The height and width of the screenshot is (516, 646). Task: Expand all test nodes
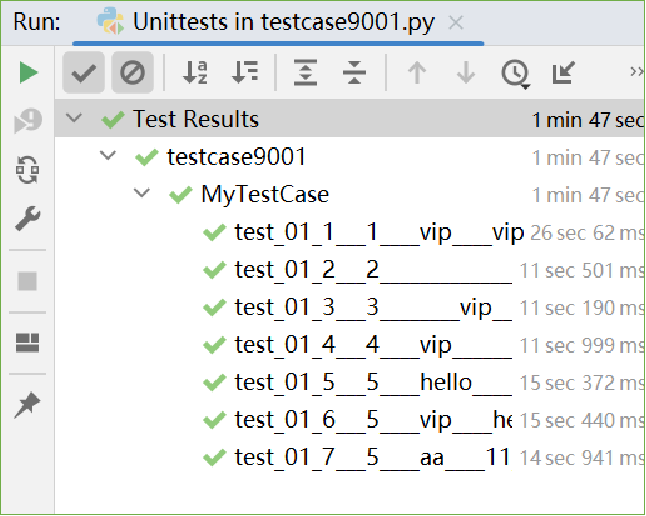tap(305, 72)
